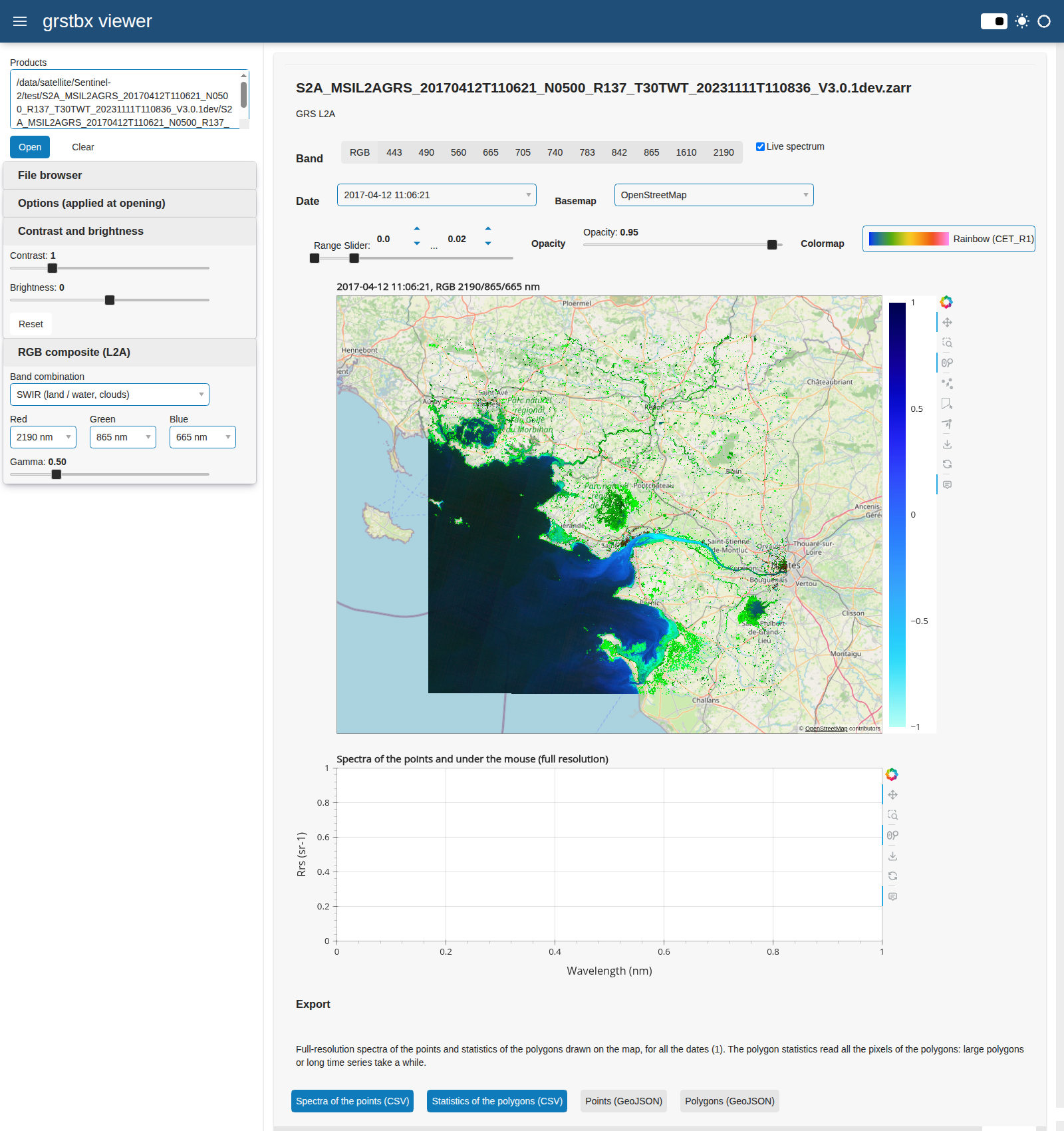Select Box Zoom on spectra plot toolbar
Image resolution: width=1064 pixels, height=1131 pixels.
892,815
